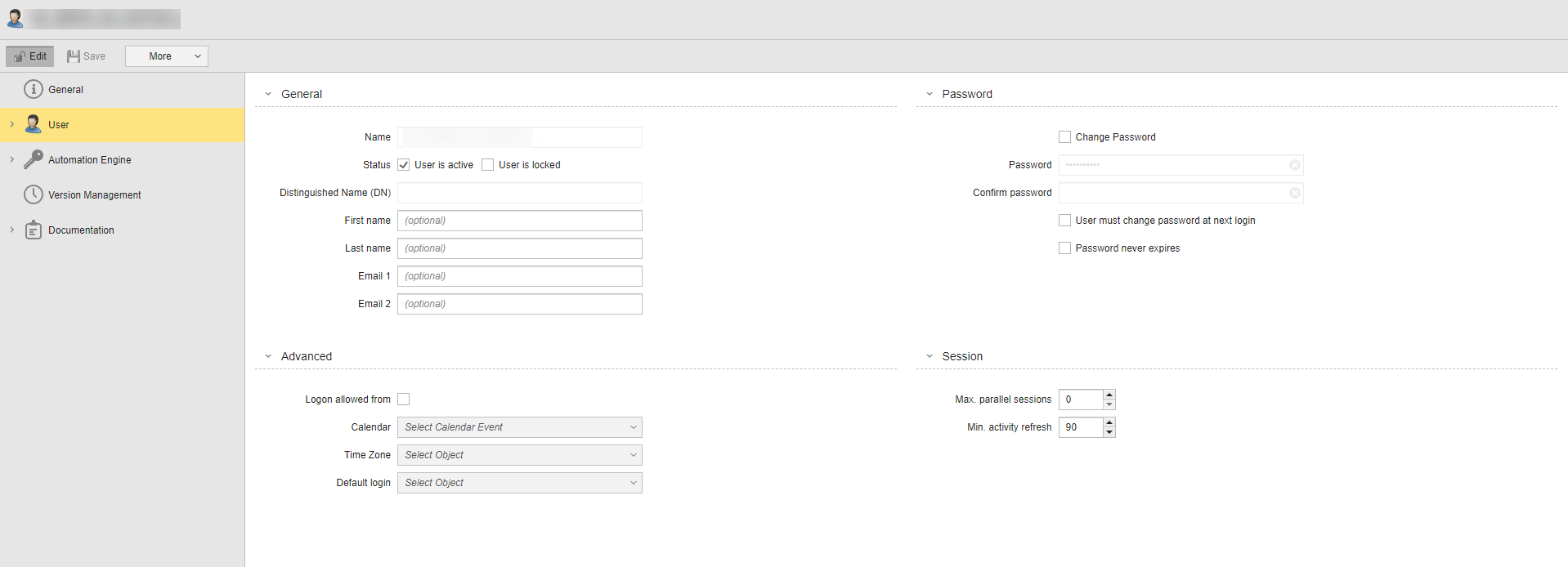Collapse the General section panel

point(268,94)
